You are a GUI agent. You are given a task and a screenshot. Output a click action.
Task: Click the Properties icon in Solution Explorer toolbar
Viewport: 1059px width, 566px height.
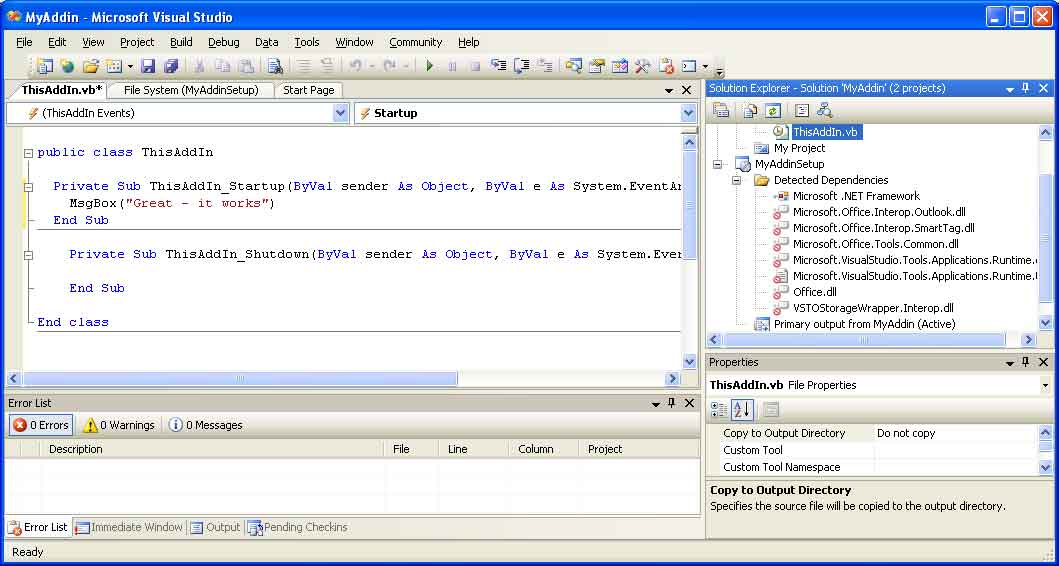coord(721,111)
